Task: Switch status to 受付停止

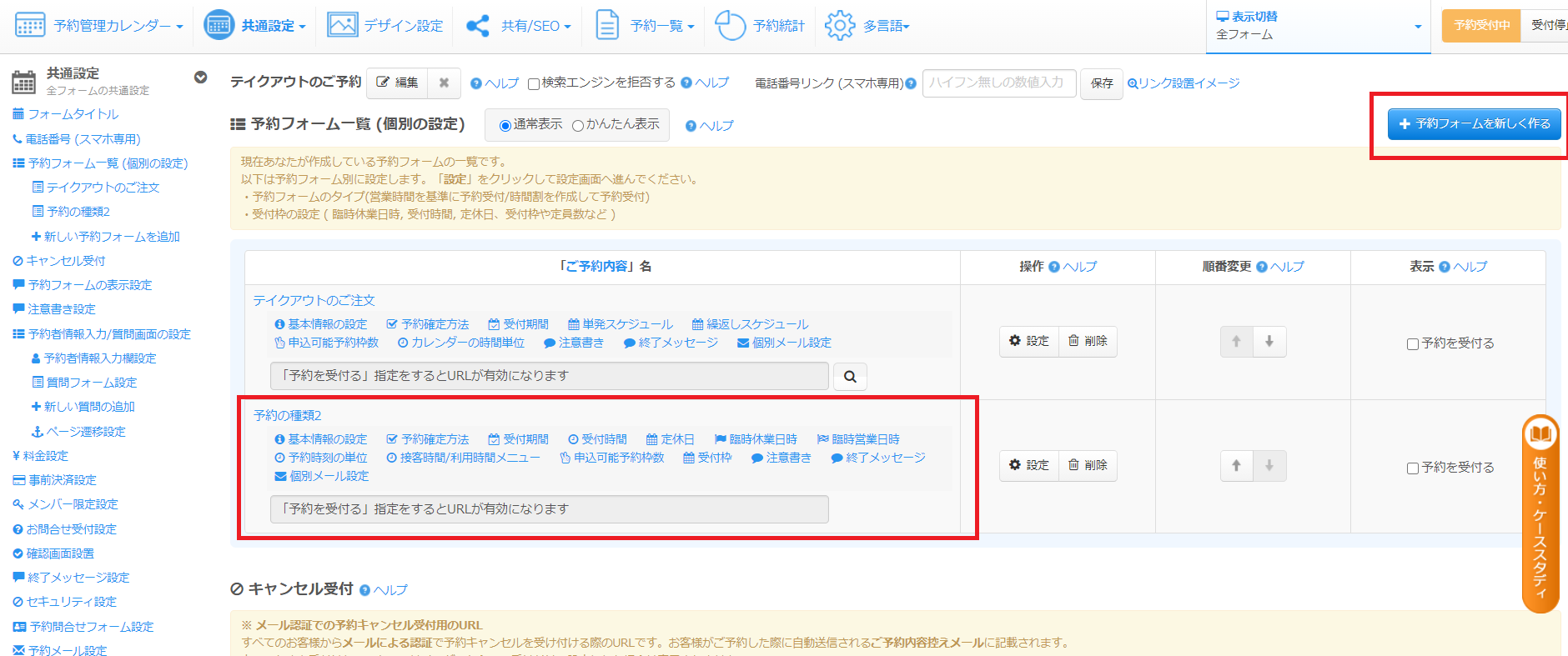Action: (x=1545, y=25)
